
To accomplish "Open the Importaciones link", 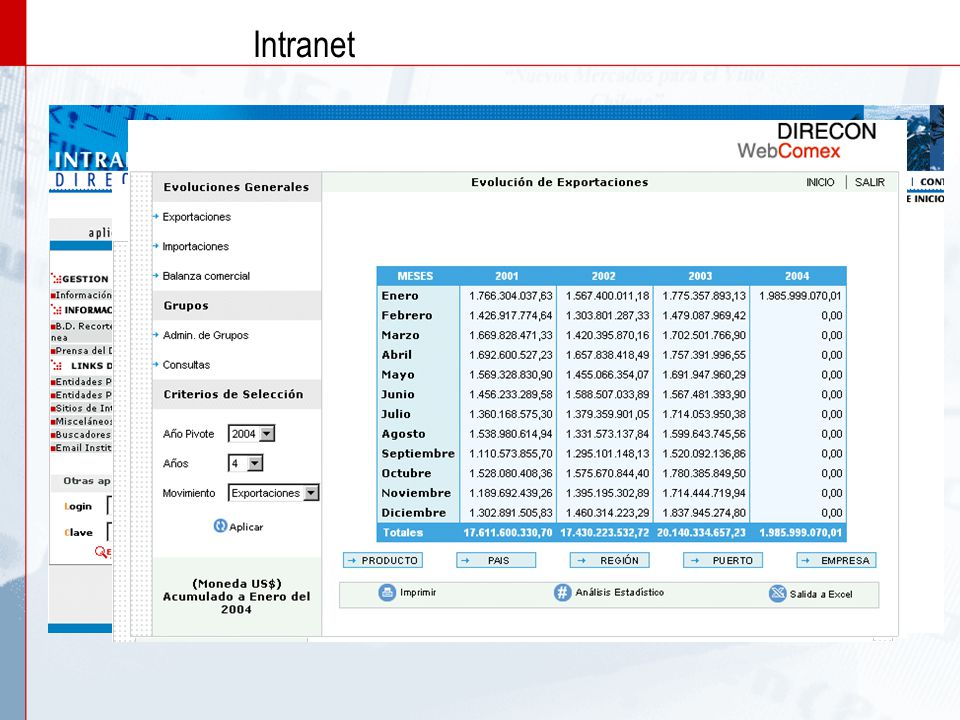I will click(x=195, y=246).
